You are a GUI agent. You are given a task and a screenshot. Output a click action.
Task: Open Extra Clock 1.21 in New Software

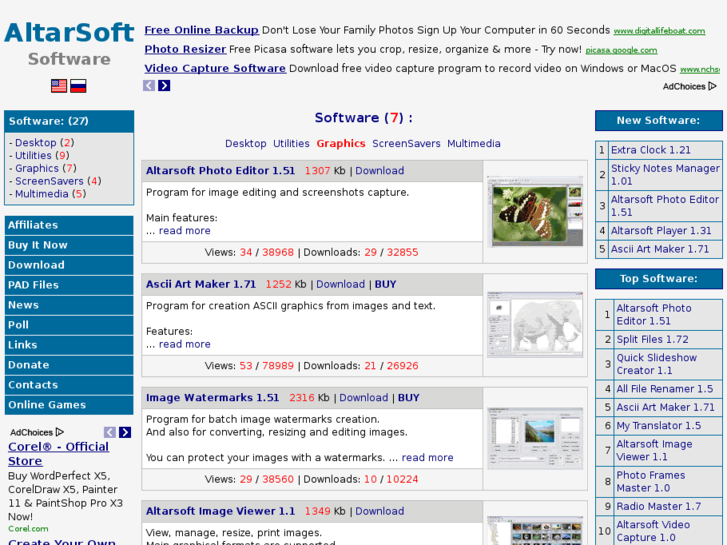pyautogui.click(x=650, y=150)
